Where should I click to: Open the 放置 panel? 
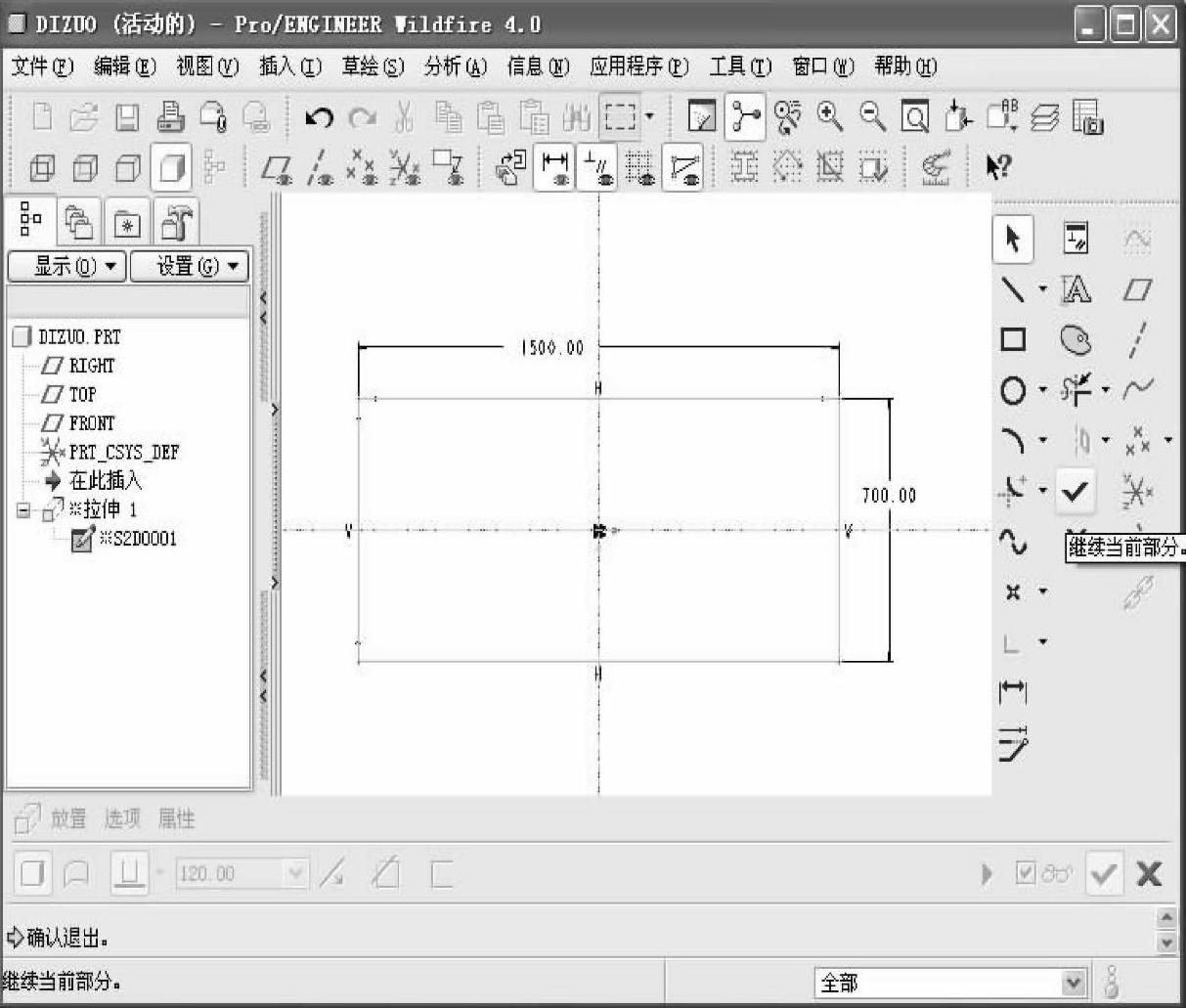68,819
